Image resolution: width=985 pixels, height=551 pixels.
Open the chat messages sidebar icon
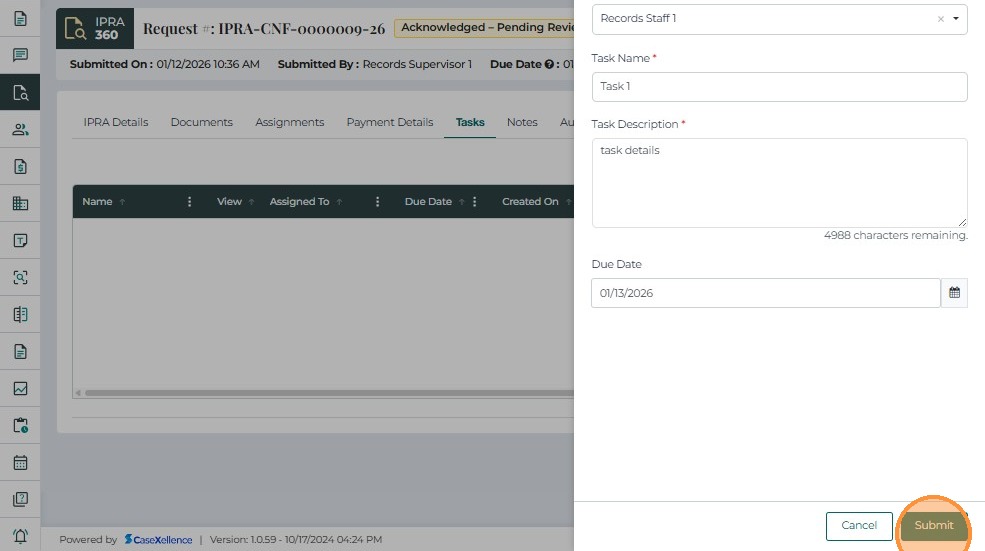coord(20,55)
